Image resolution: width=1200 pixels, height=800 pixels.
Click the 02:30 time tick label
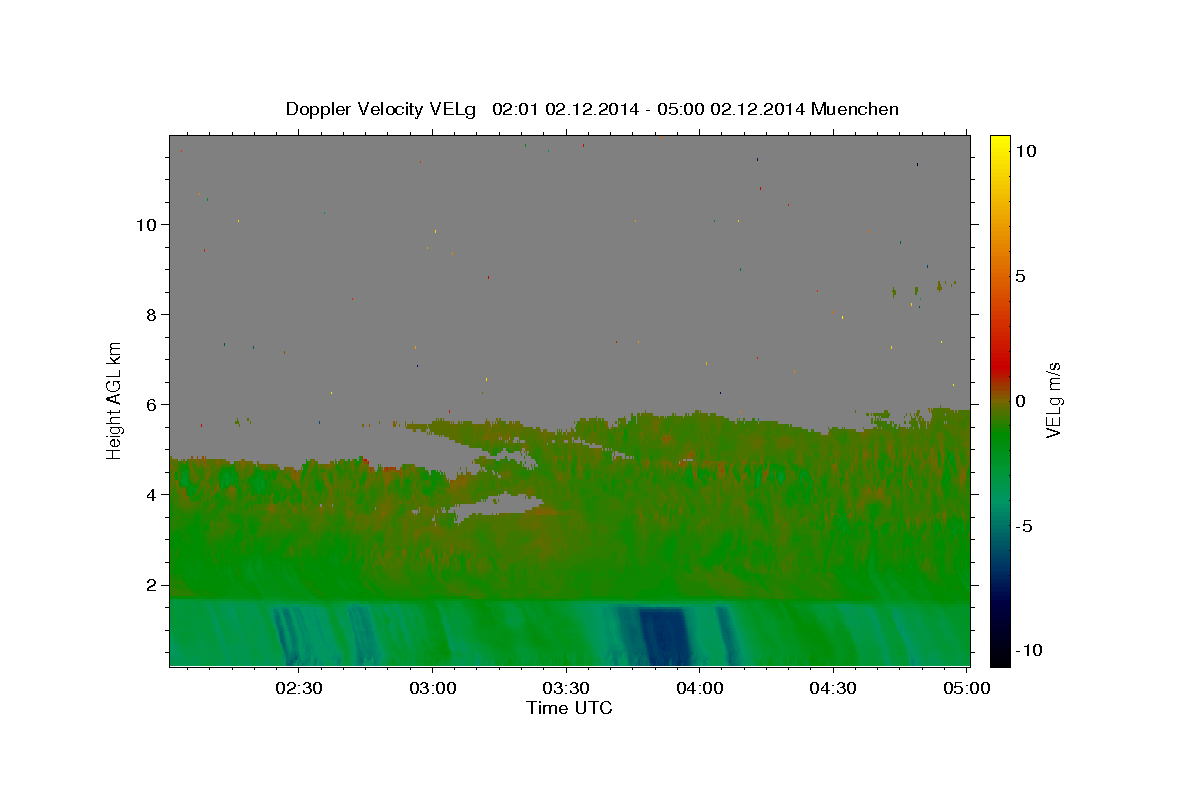point(299,689)
